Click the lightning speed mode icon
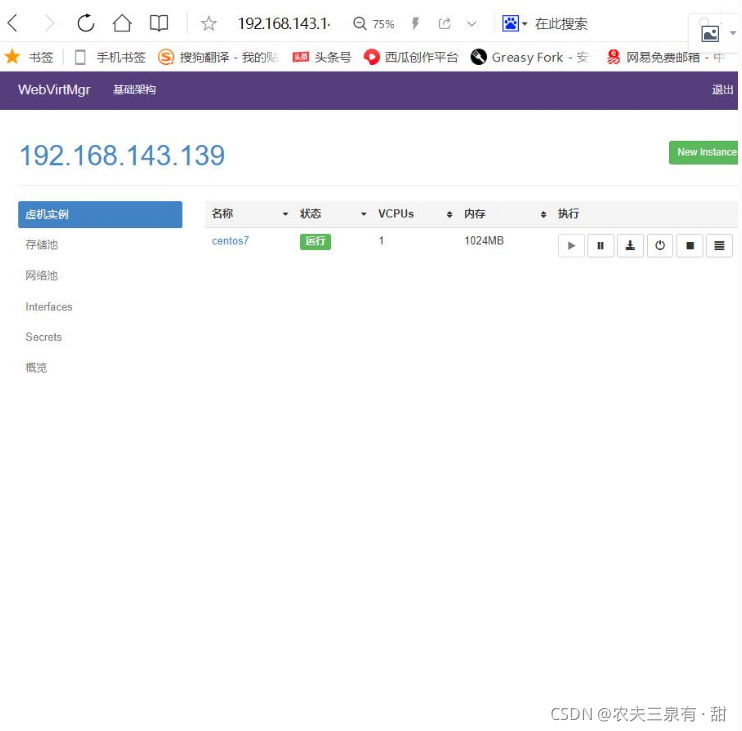 (415, 23)
